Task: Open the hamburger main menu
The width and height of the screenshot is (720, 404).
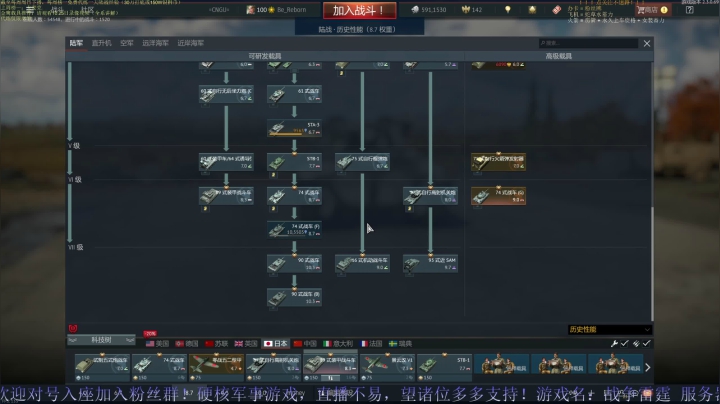Action: 30,9
